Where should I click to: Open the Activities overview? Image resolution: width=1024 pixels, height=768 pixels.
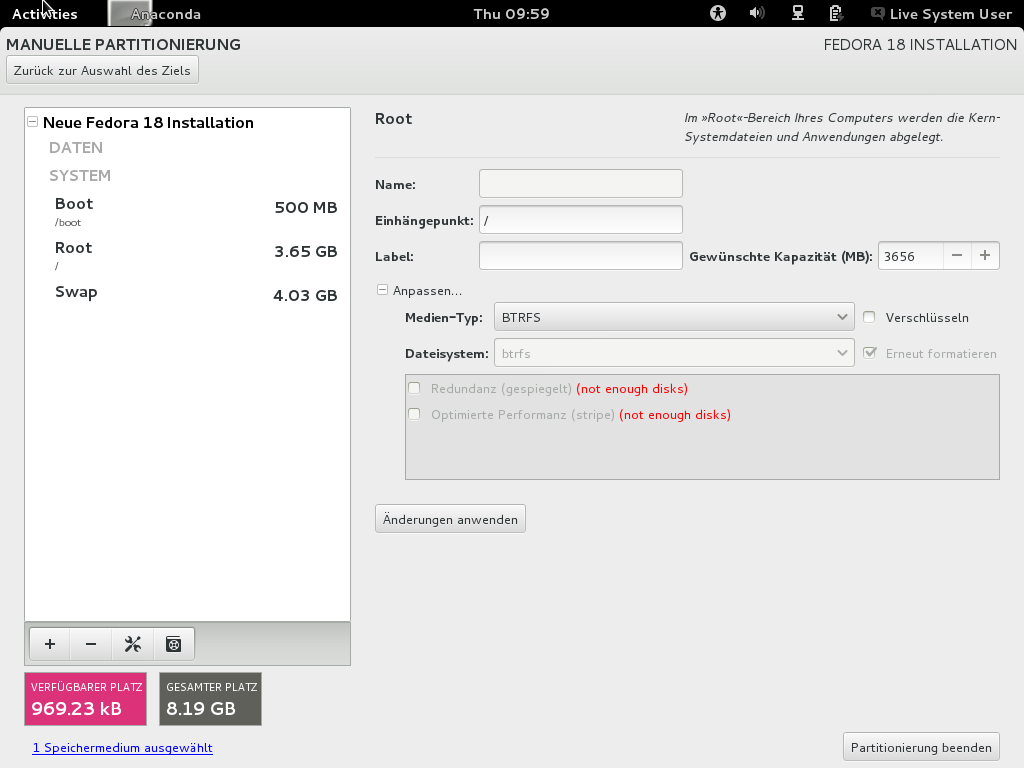tap(44, 14)
